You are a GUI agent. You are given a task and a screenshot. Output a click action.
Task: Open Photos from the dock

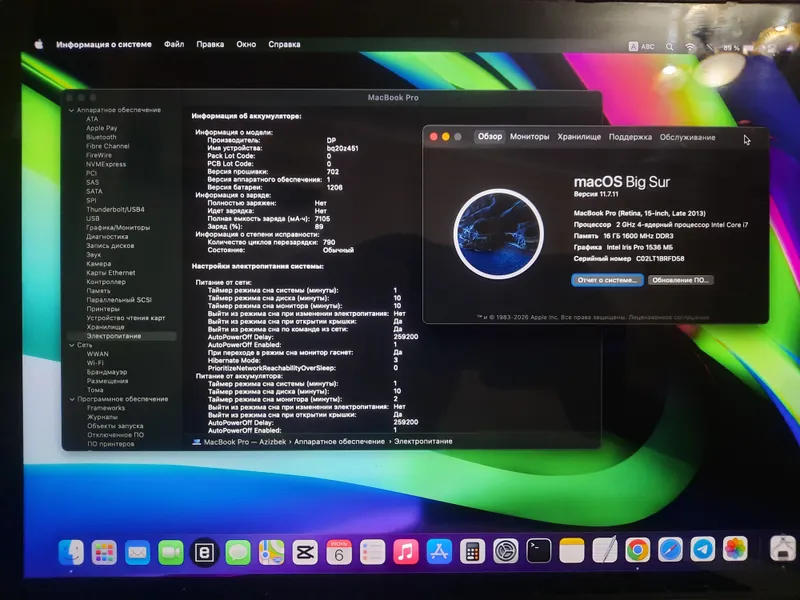tap(735, 548)
